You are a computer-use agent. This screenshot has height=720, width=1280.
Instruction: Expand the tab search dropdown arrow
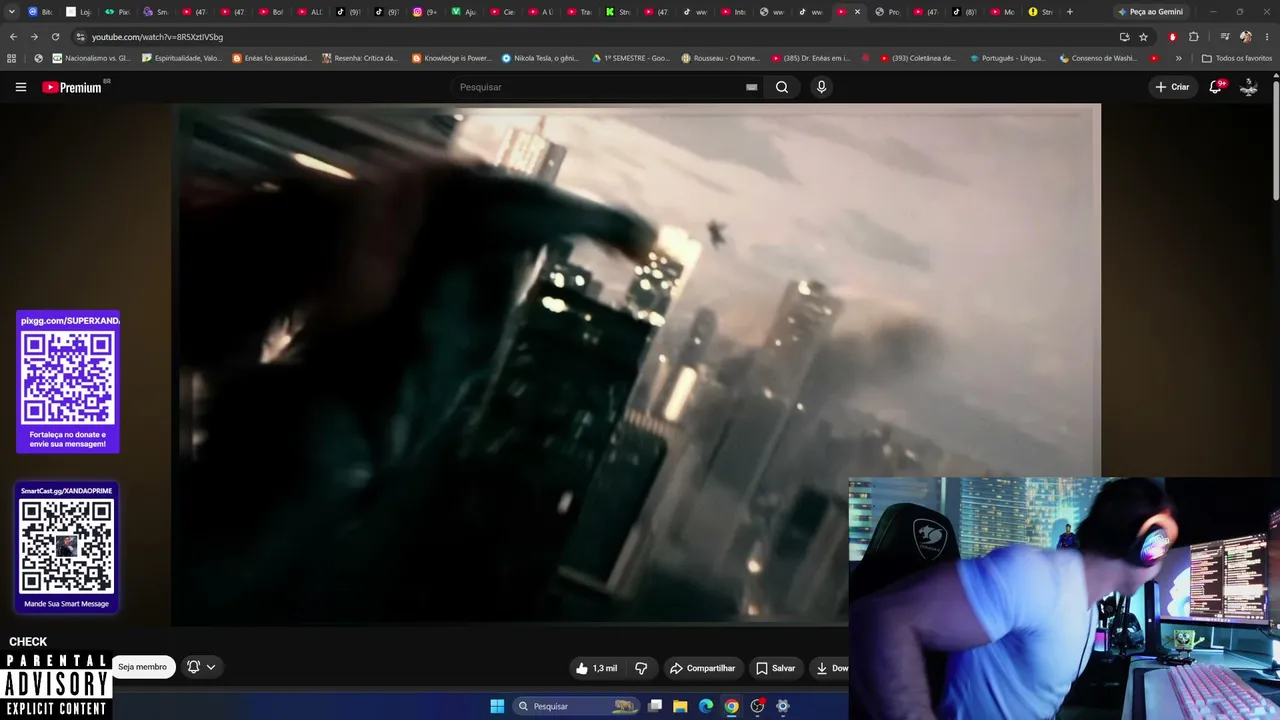pos(12,12)
